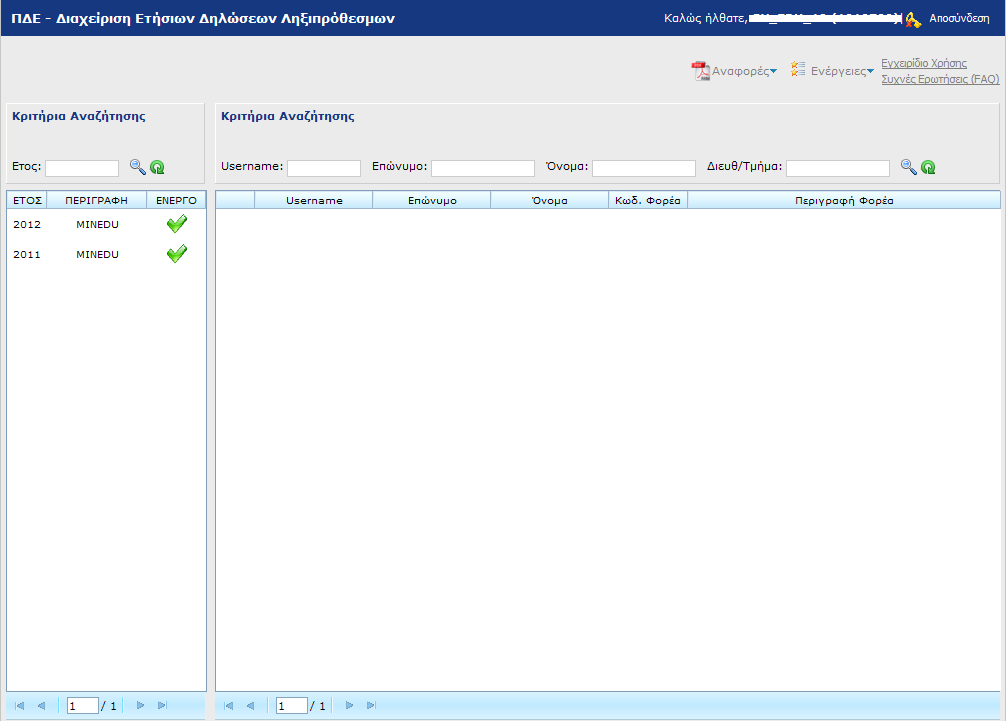1006x721 pixels.
Task: Go to next page in the years table pager
Action: 141,706
